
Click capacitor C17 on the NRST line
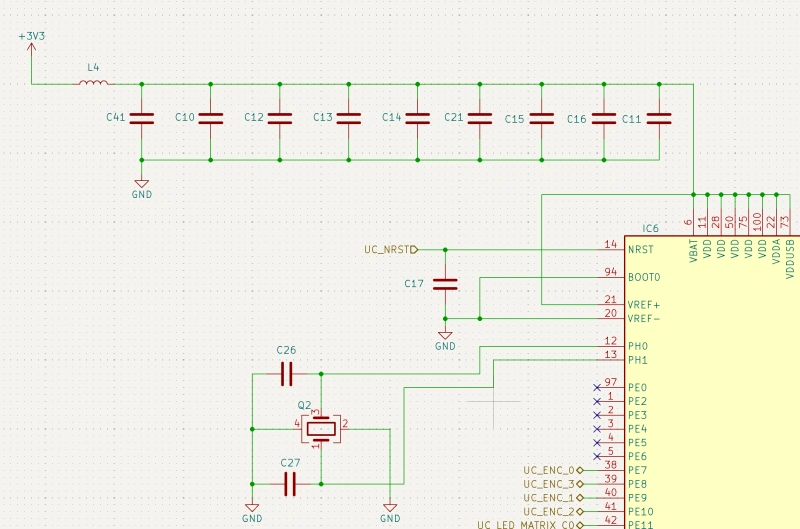tap(445, 284)
